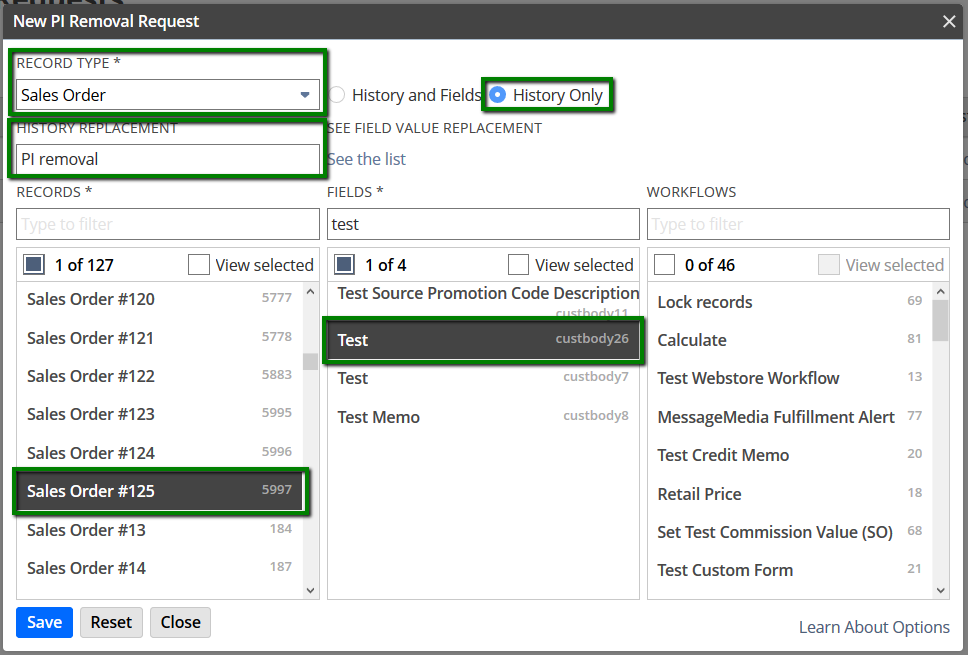Image resolution: width=968 pixels, height=655 pixels.
Task: Select the Test Webstore Workflow item
Action: [790, 378]
